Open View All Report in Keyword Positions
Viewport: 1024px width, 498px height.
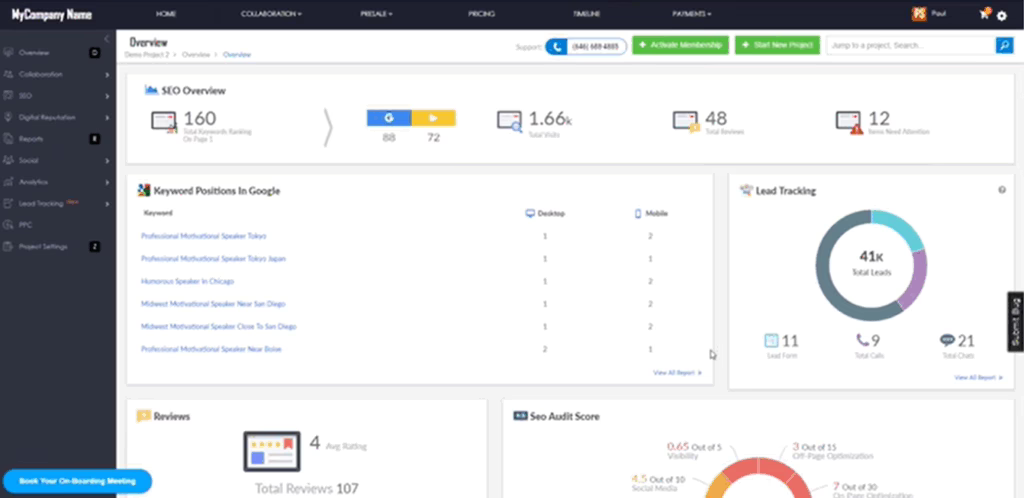pos(677,373)
